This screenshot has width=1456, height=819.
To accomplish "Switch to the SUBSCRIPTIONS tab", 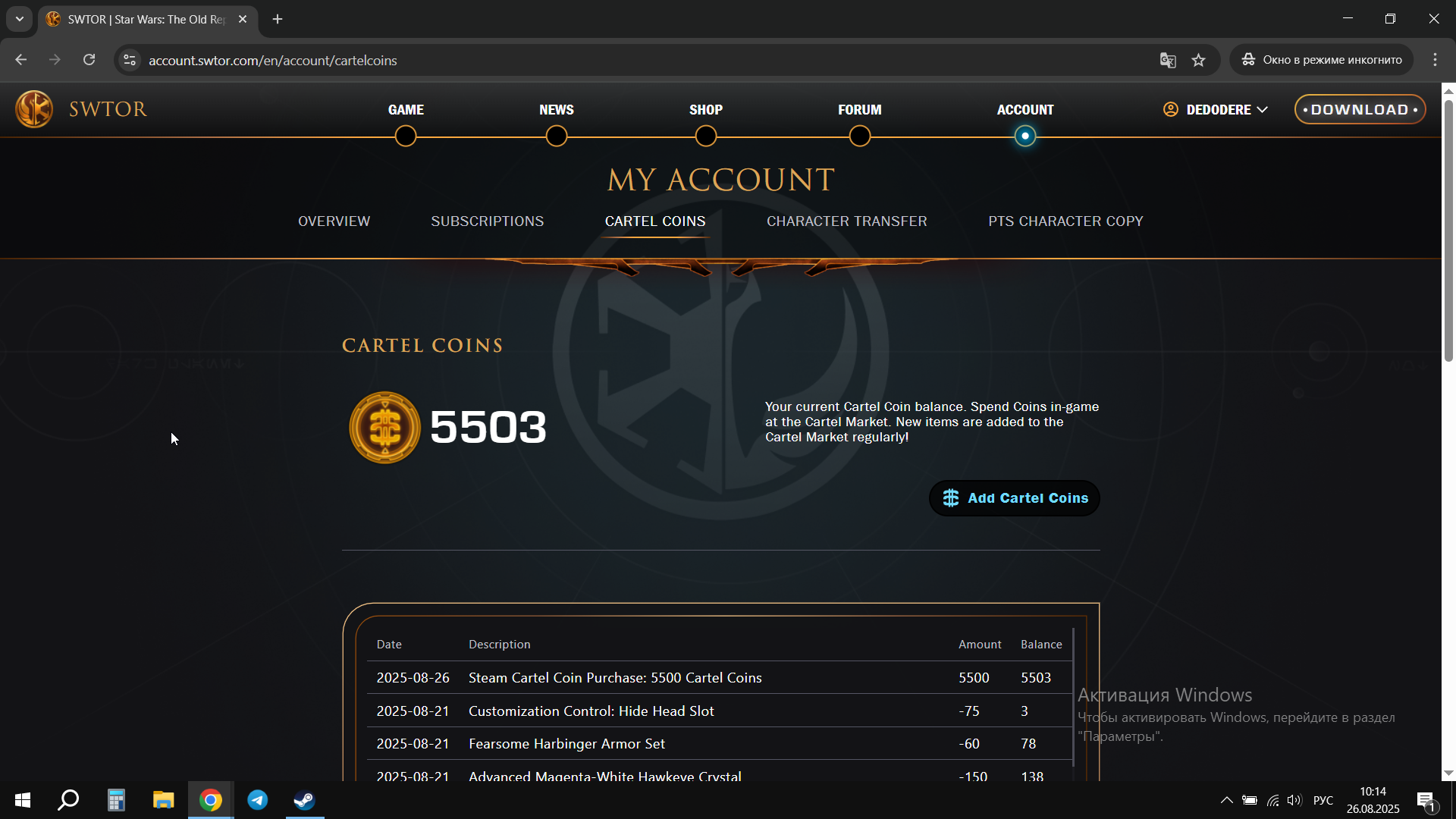I will (x=488, y=221).
